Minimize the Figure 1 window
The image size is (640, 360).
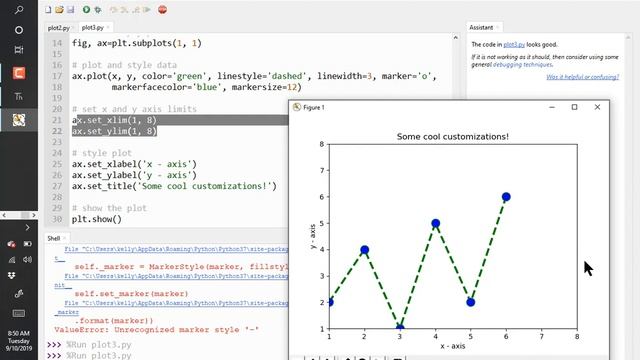tap(552, 107)
